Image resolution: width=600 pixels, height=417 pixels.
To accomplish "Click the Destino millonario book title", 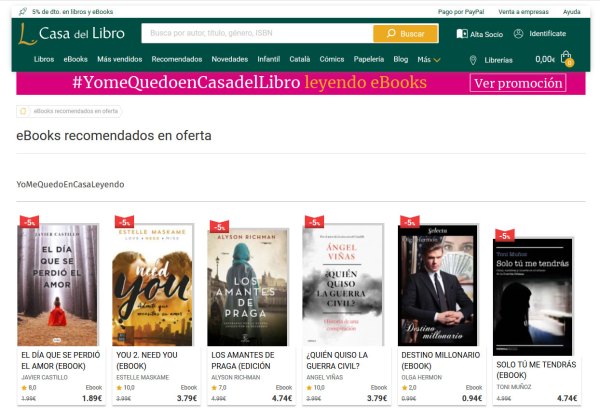I will point(440,360).
